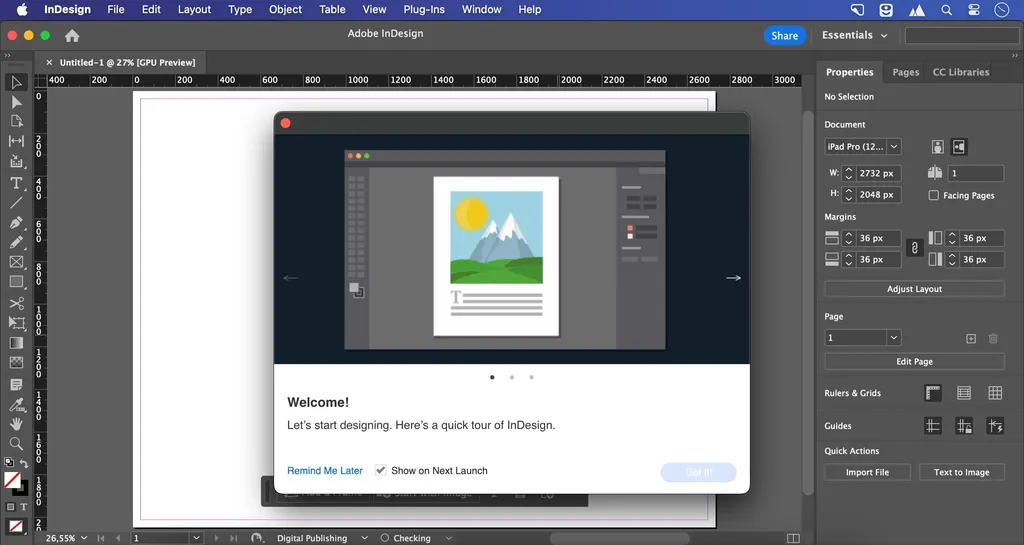This screenshot has height=545, width=1024.
Task: Click the delete page trash icon
Action: click(993, 338)
